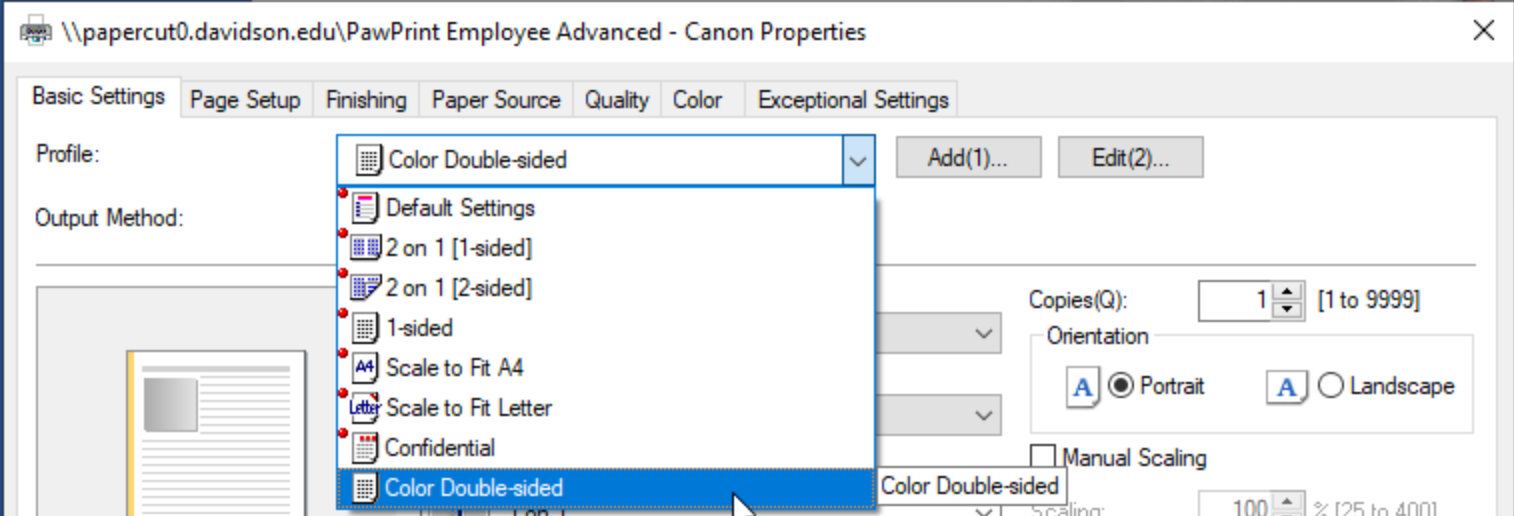The width and height of the screenshot is (1514, 516).
Task: Select the Default Settings profile icon
Action: click(366, 208)
